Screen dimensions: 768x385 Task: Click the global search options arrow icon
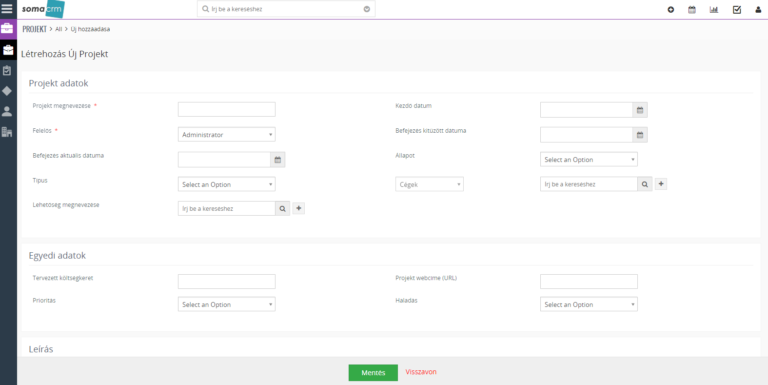pos(367,9)
